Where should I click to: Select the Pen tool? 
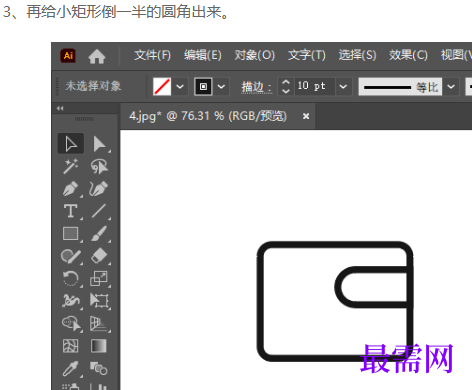pos(71,189)
